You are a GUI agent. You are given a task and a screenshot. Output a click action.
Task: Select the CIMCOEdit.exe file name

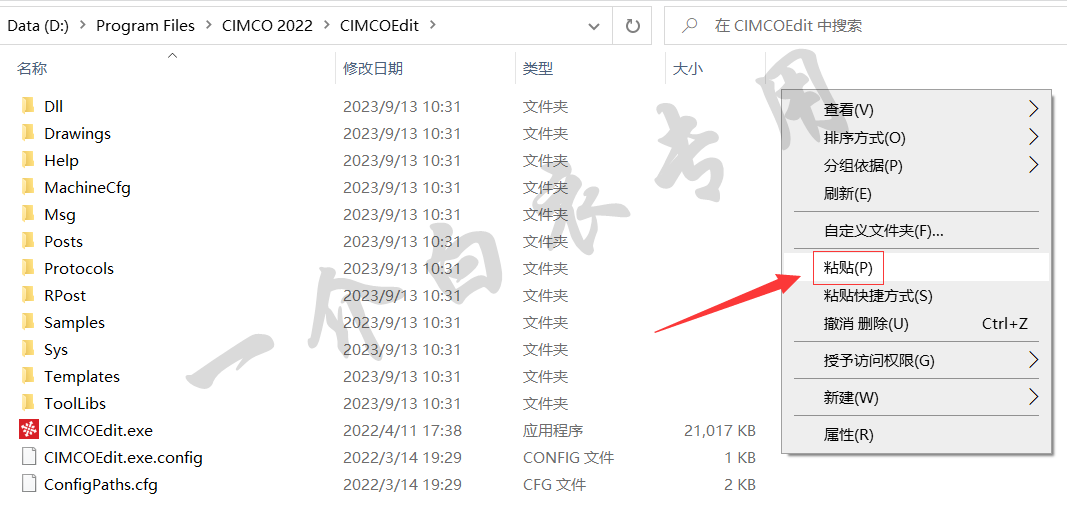coord(99,430)
